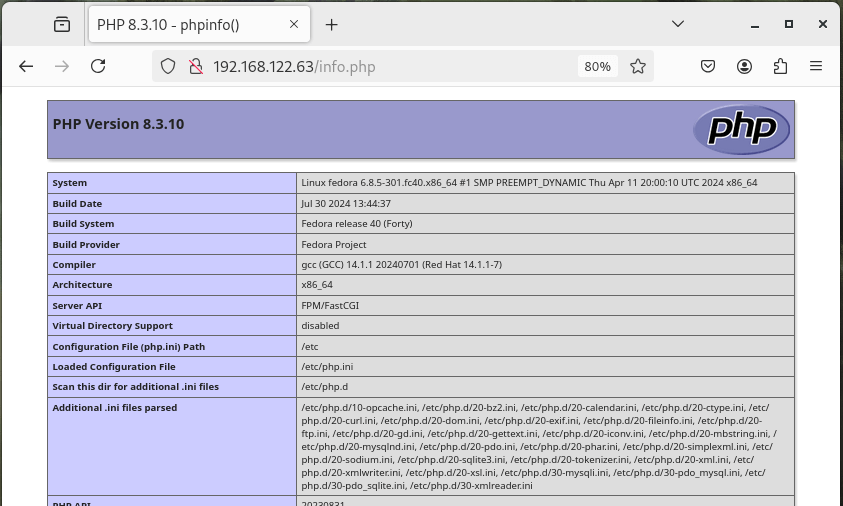
Task: Click Configuration File (php.ini) Path label
Action: coord(128,347)
